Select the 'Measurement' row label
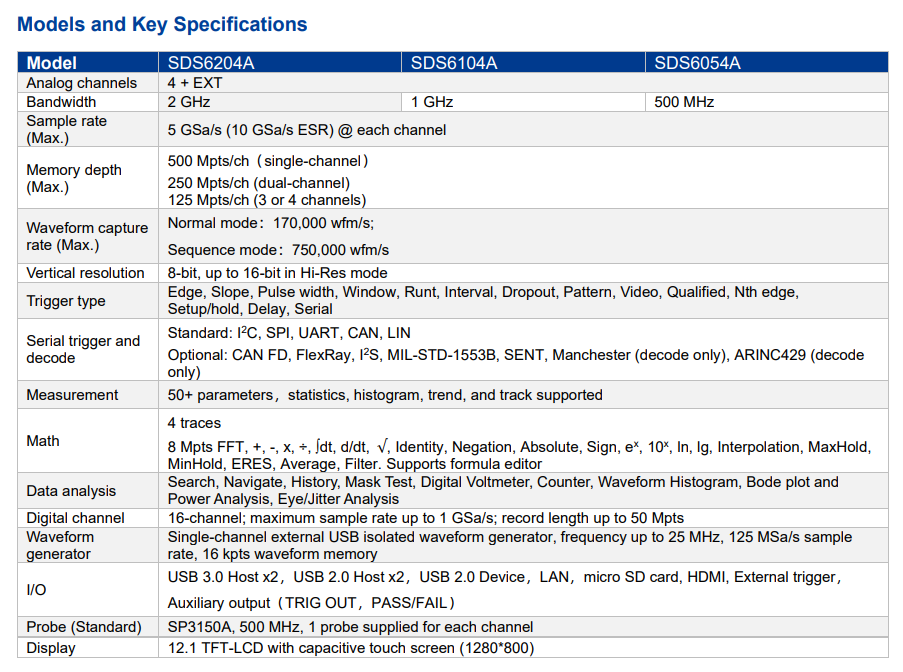Viewport: 903px width, 672px height. 72,395
